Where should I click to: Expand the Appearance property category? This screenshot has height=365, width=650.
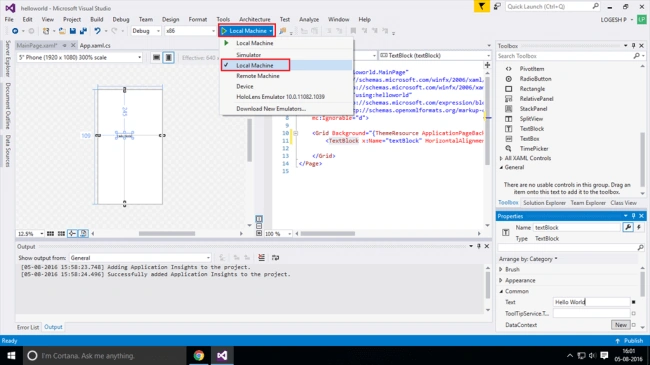coord(501,280)
